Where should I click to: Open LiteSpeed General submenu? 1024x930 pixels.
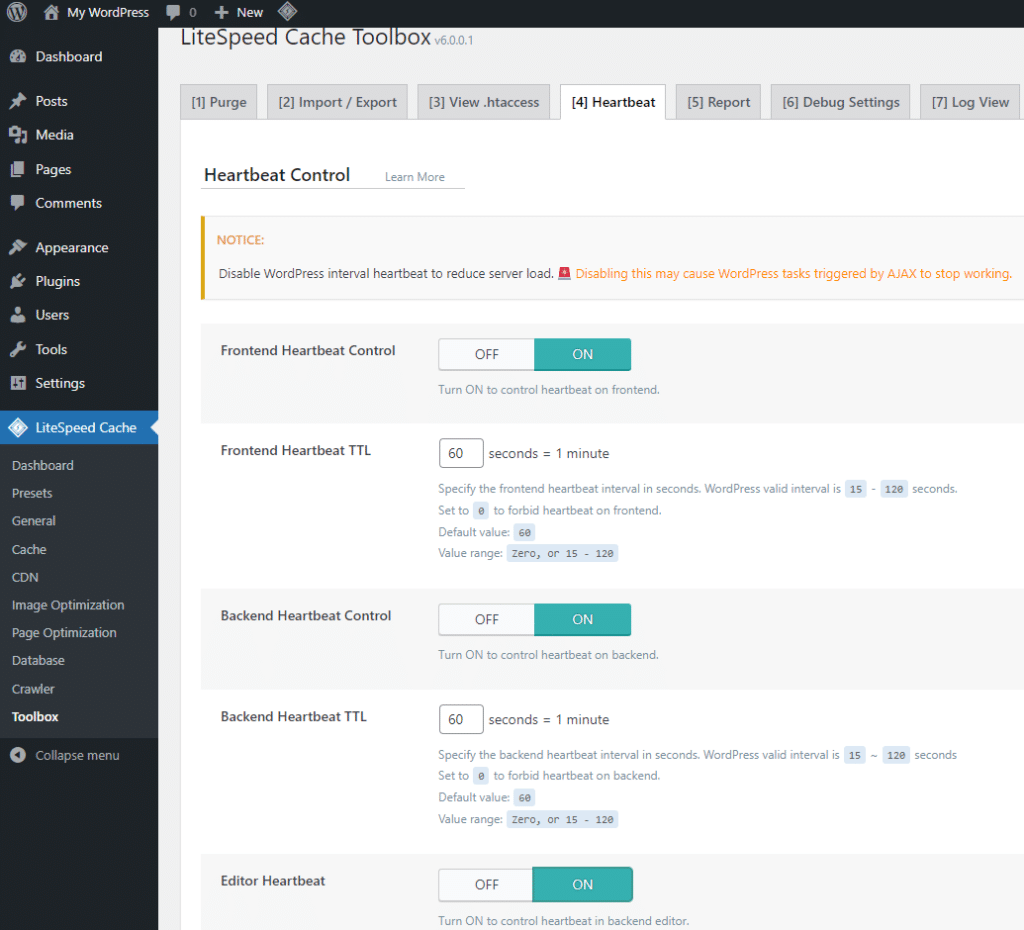34,521
